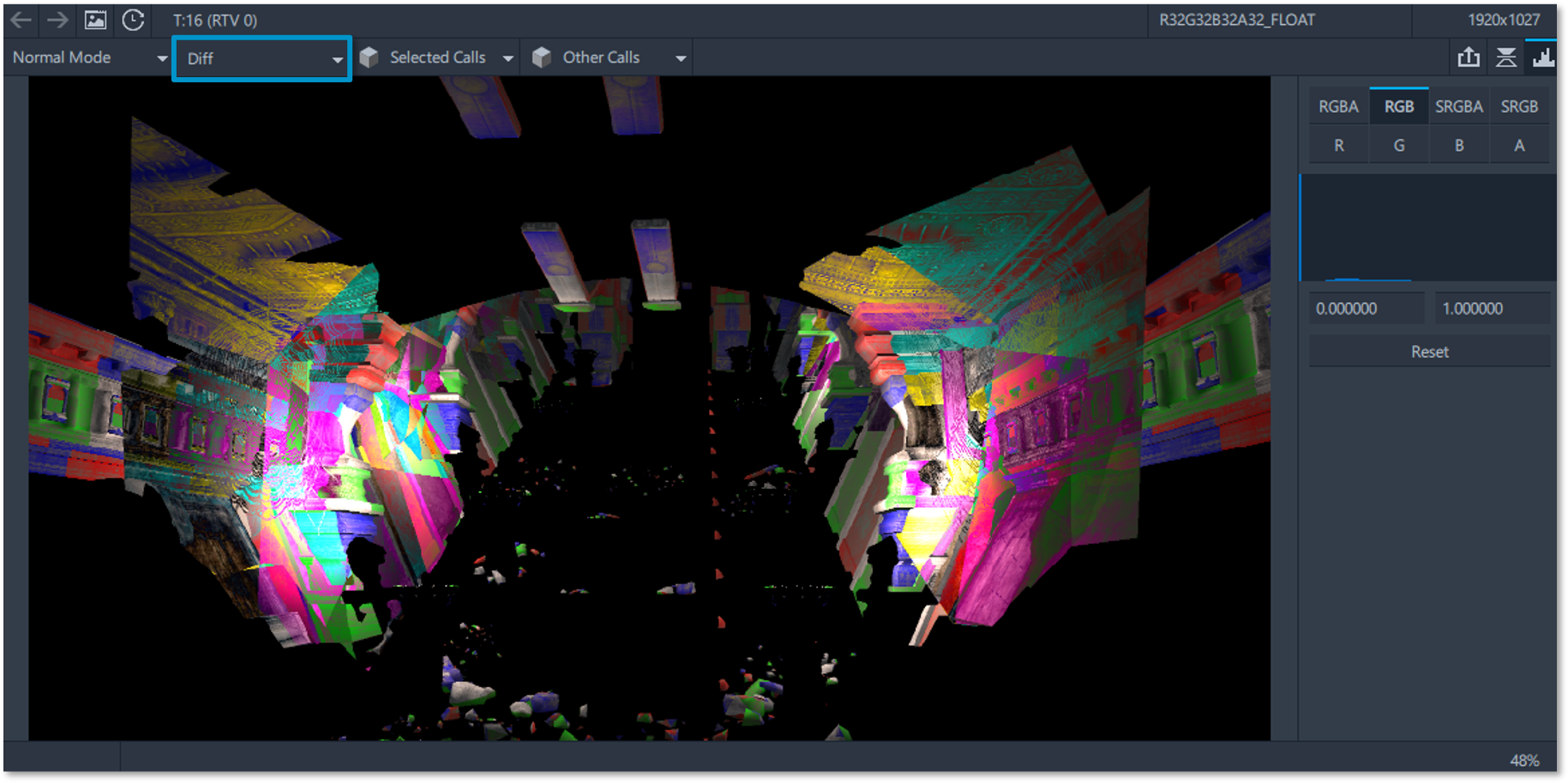Toggle the G channel button
The height and width of the screenshot is (783, 1568).
1398,146
